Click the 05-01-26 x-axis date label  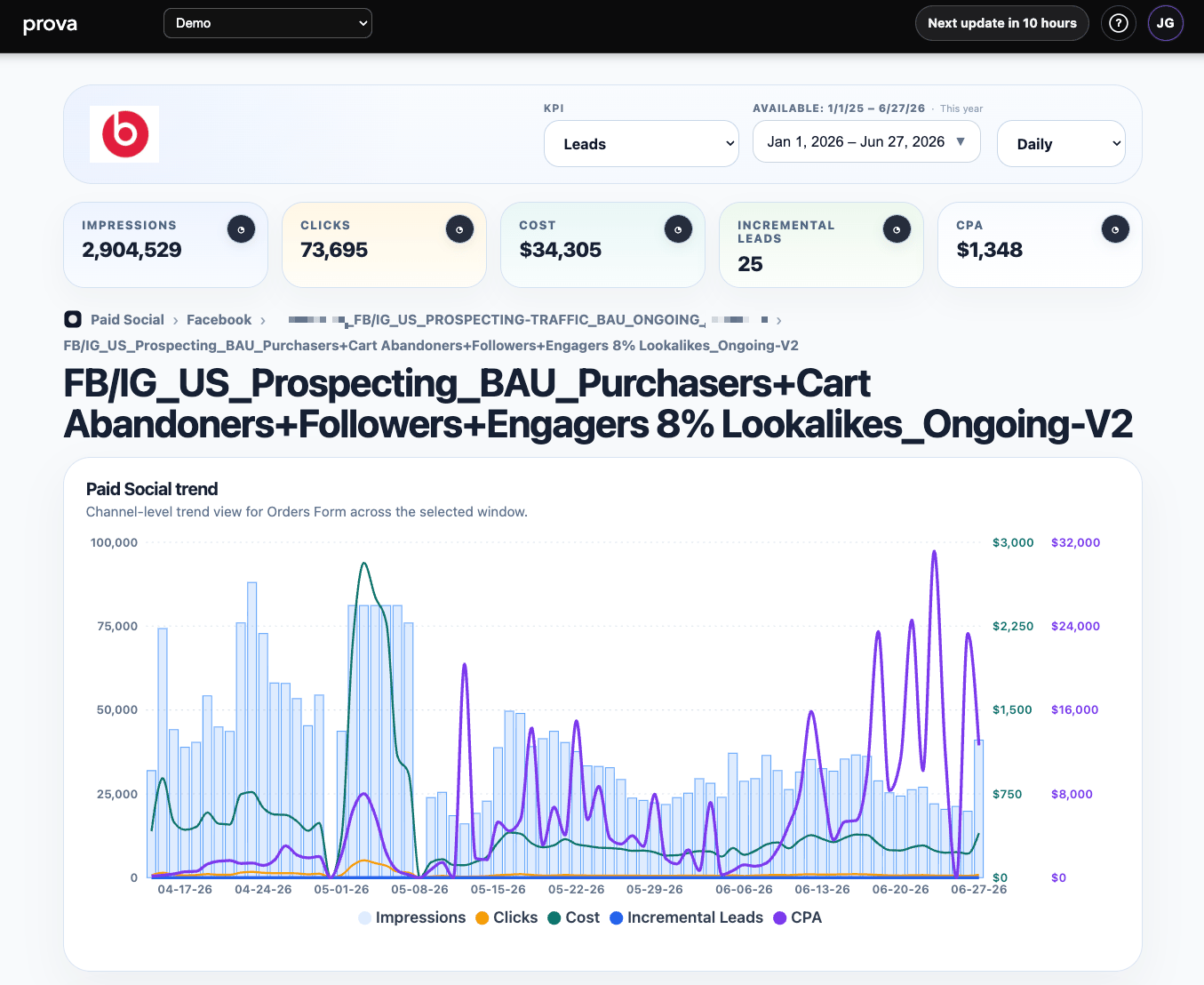(x=341, y=889)
